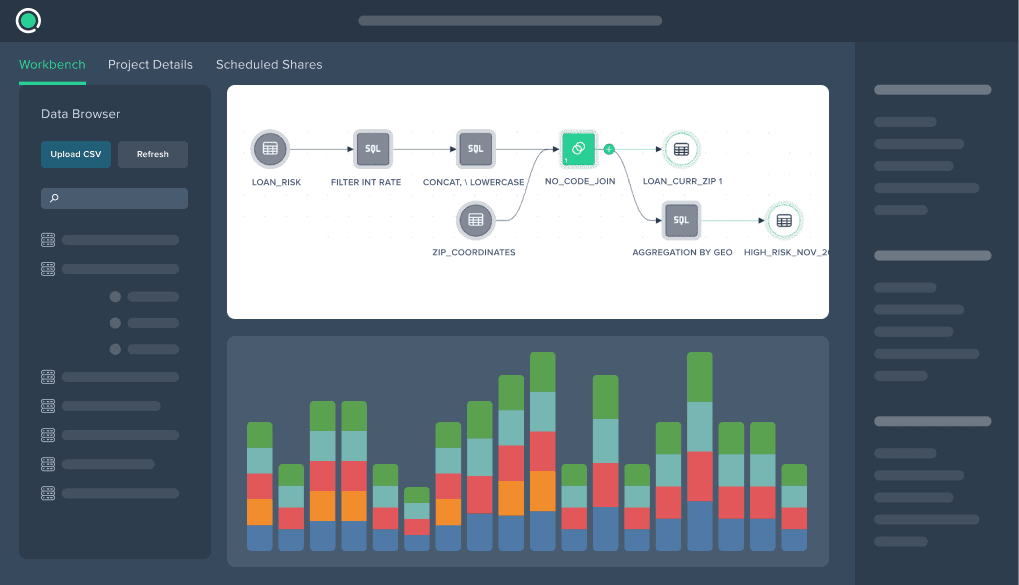Click the search magnifier in Data Browser
Viewport: 1019px width, 585px height.
click(x=52, y=198)
